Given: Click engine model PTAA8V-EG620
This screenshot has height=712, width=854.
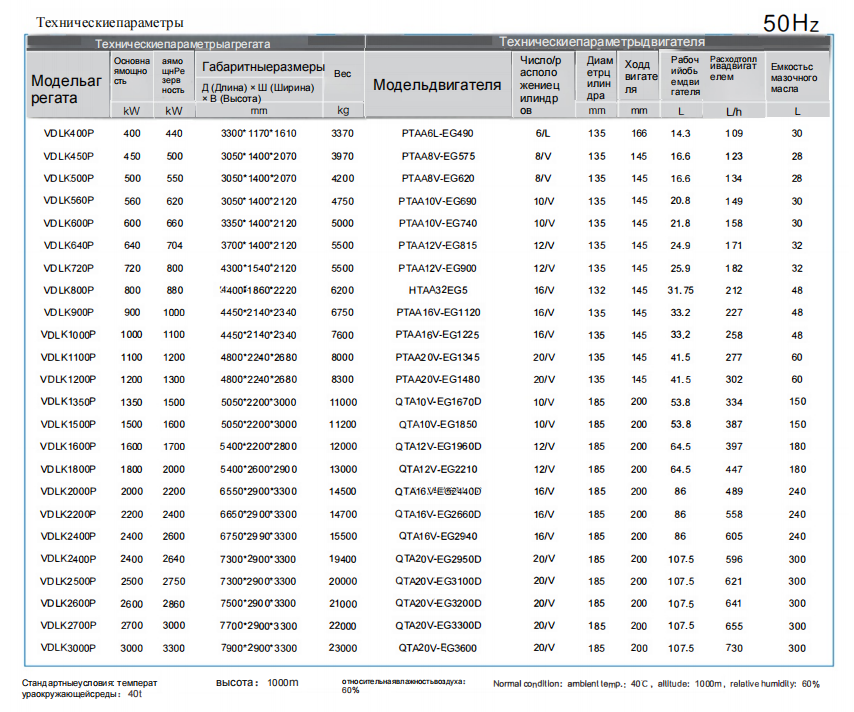Looking at the screenshot, I should (x=438, y=178).
